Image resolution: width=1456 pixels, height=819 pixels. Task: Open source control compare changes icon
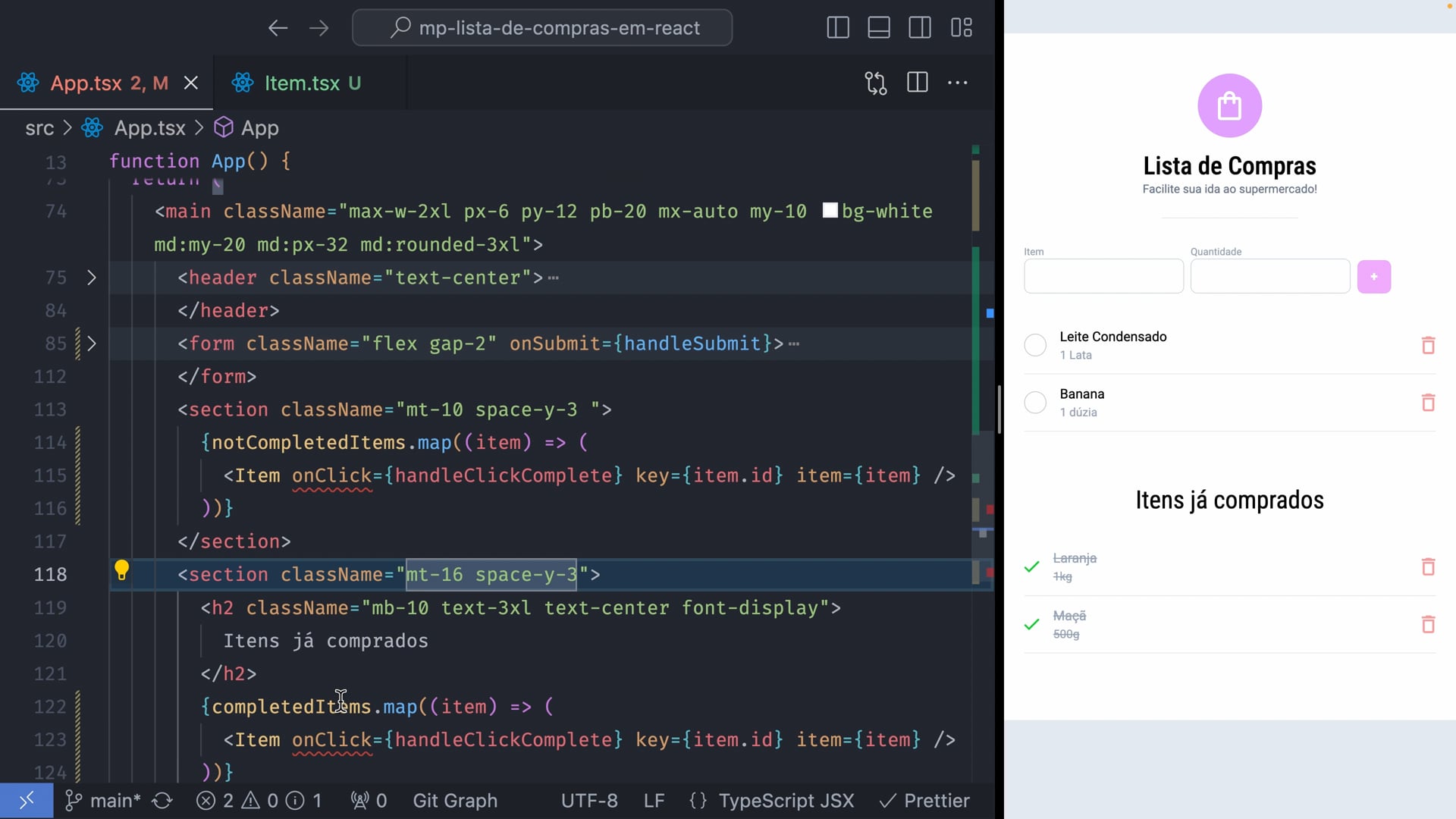point(875,83)
